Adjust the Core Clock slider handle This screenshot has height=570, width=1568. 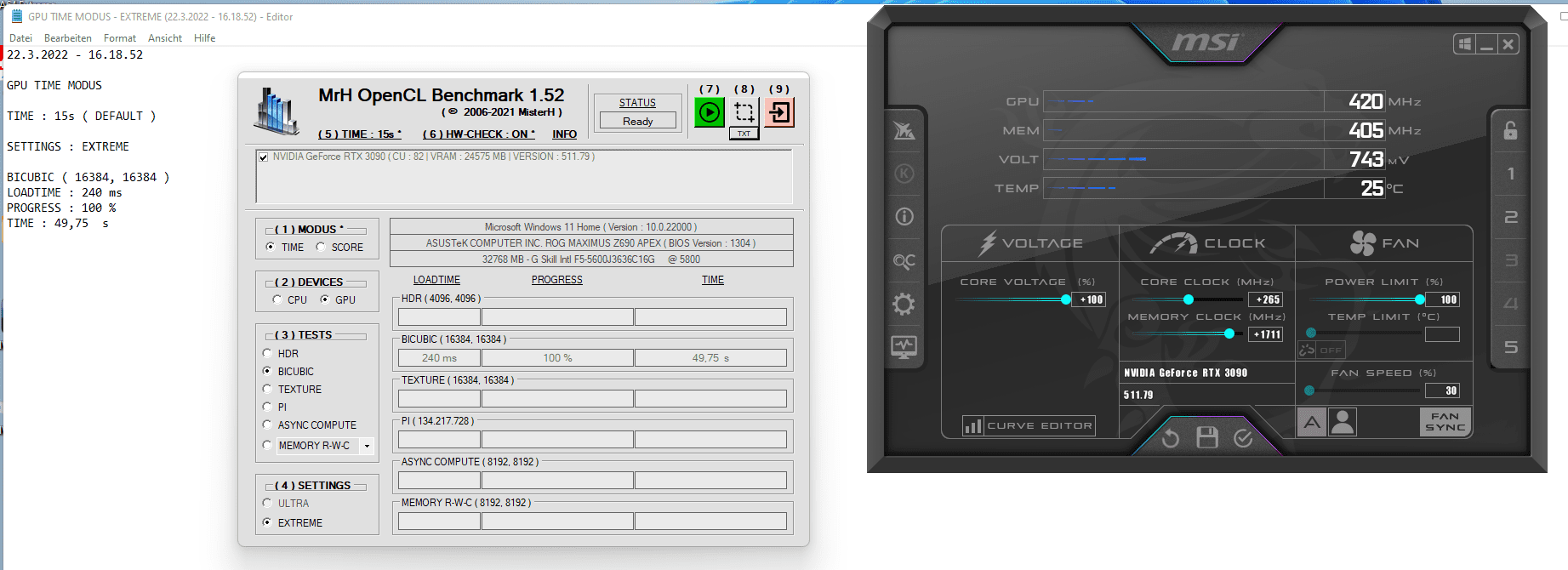1189,299
